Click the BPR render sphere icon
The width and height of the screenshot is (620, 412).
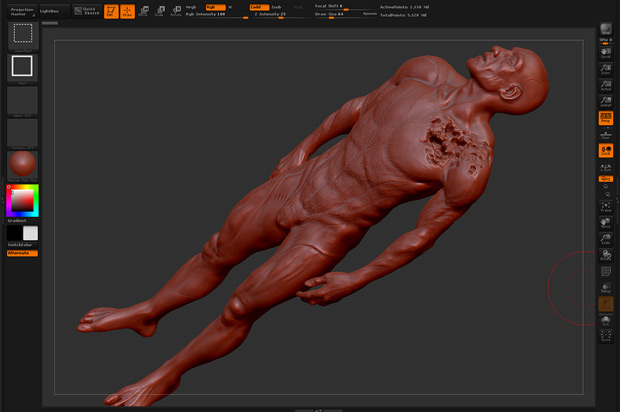click(x=606, y=29)
